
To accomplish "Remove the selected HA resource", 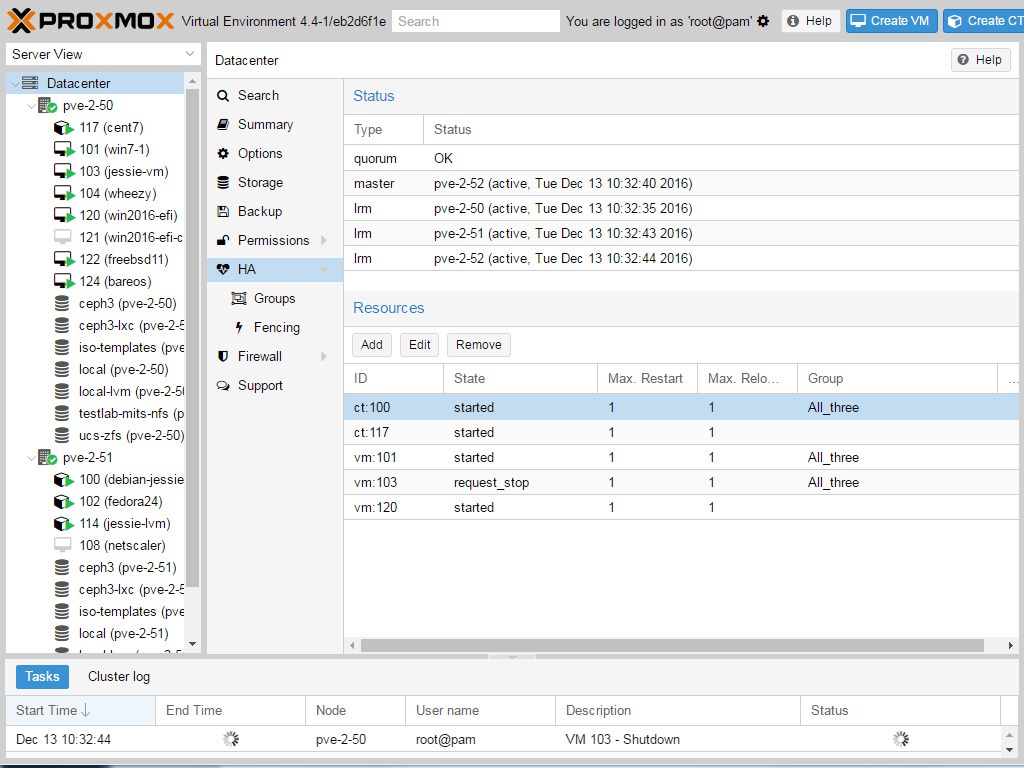I will (x=479, y=345).
